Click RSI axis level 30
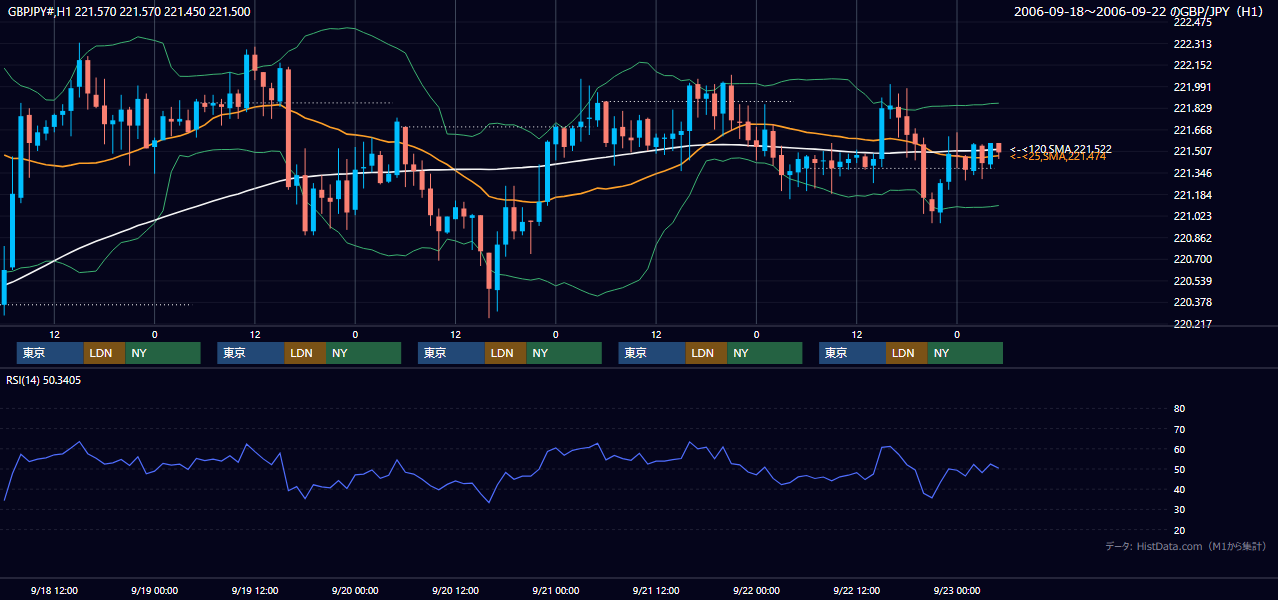The height and width of the screenshot is (600, 1278). click(x=1179, y=510)
